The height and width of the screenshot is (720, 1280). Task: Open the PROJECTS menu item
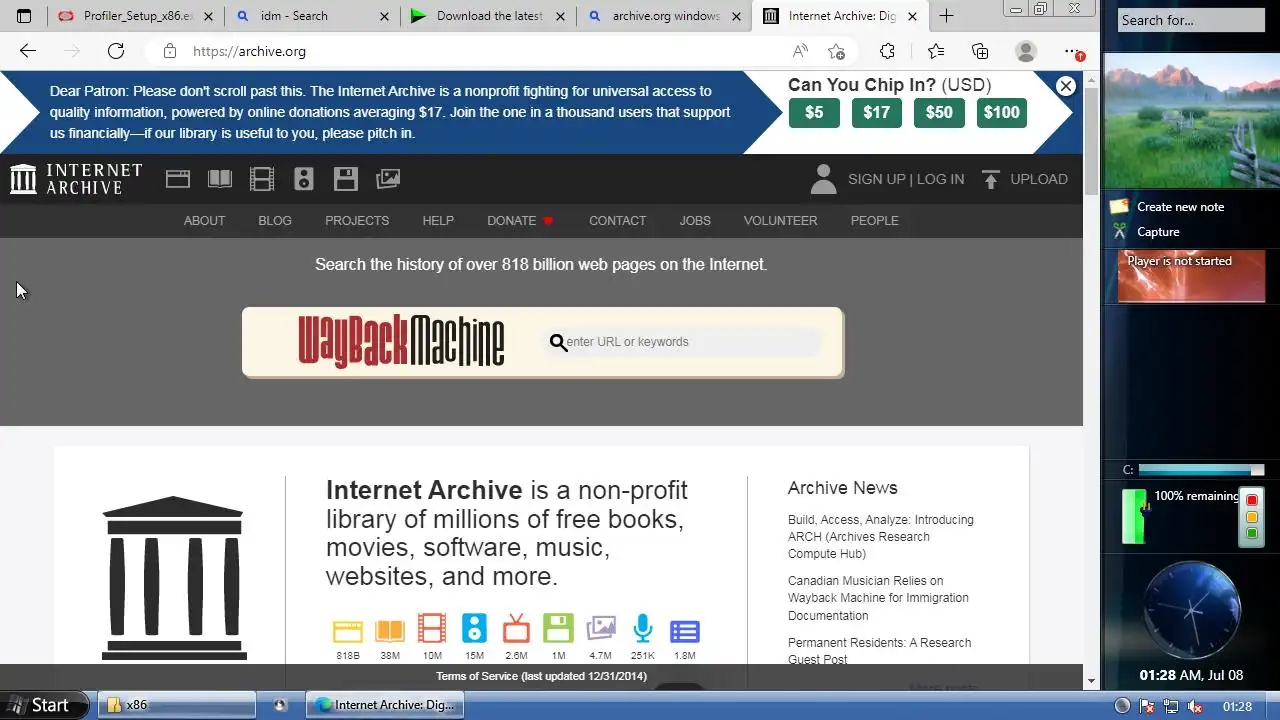[x=357, y=221]
